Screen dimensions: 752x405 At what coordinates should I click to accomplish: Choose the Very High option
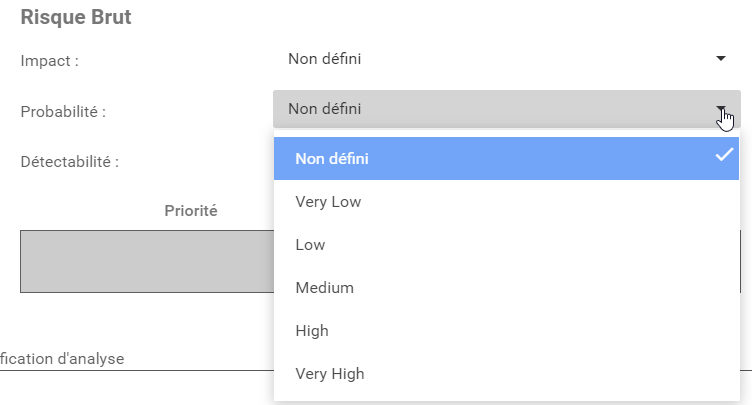point(330,374)
